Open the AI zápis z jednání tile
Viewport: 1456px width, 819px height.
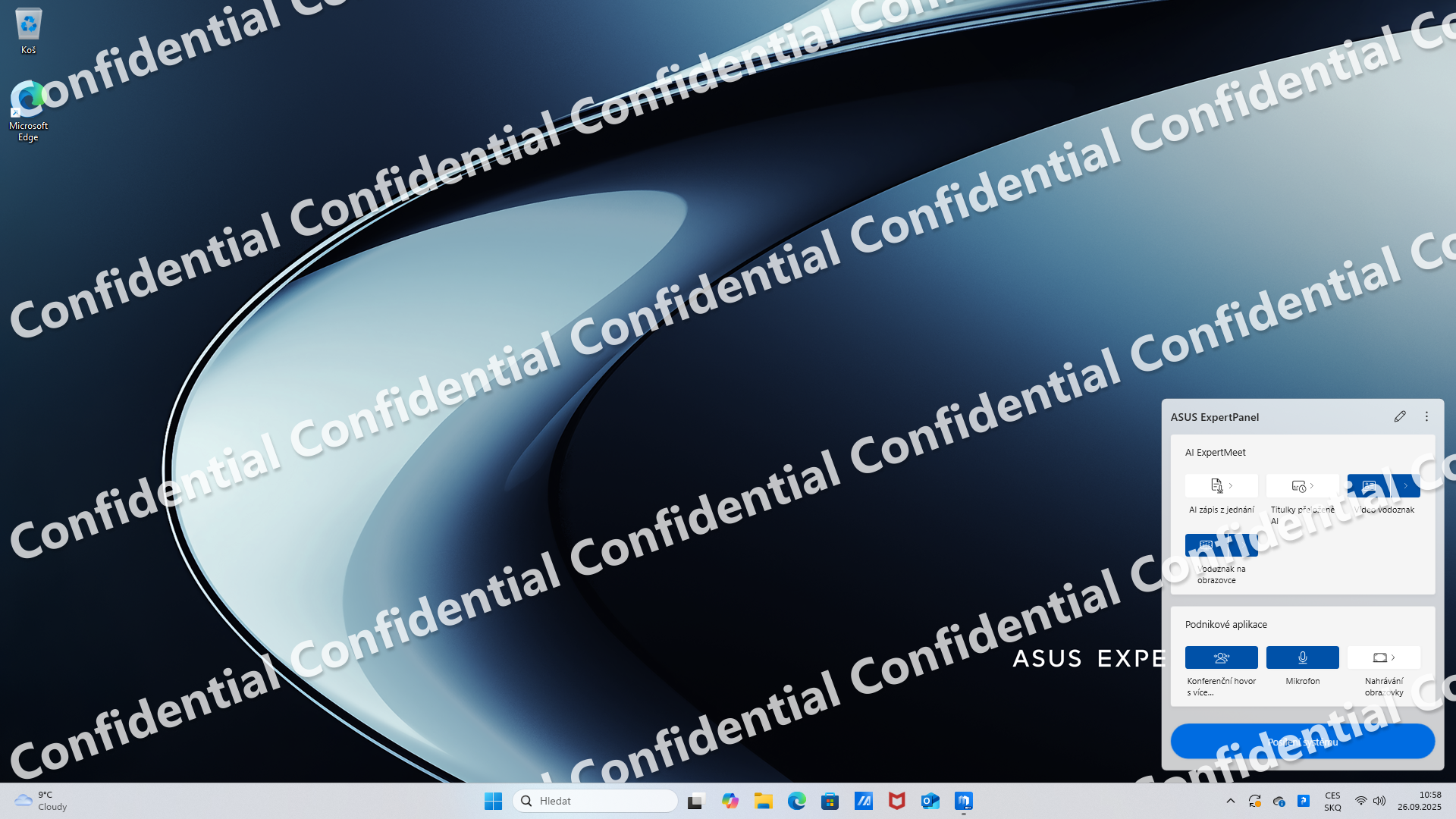[x=1221, y=486]
